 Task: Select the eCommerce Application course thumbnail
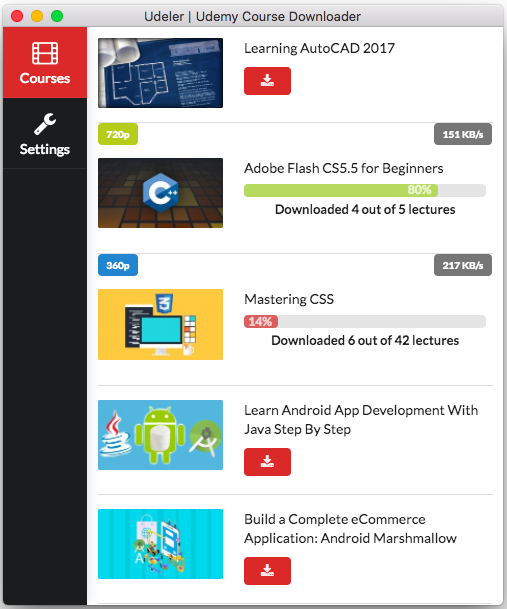point(160,544)
